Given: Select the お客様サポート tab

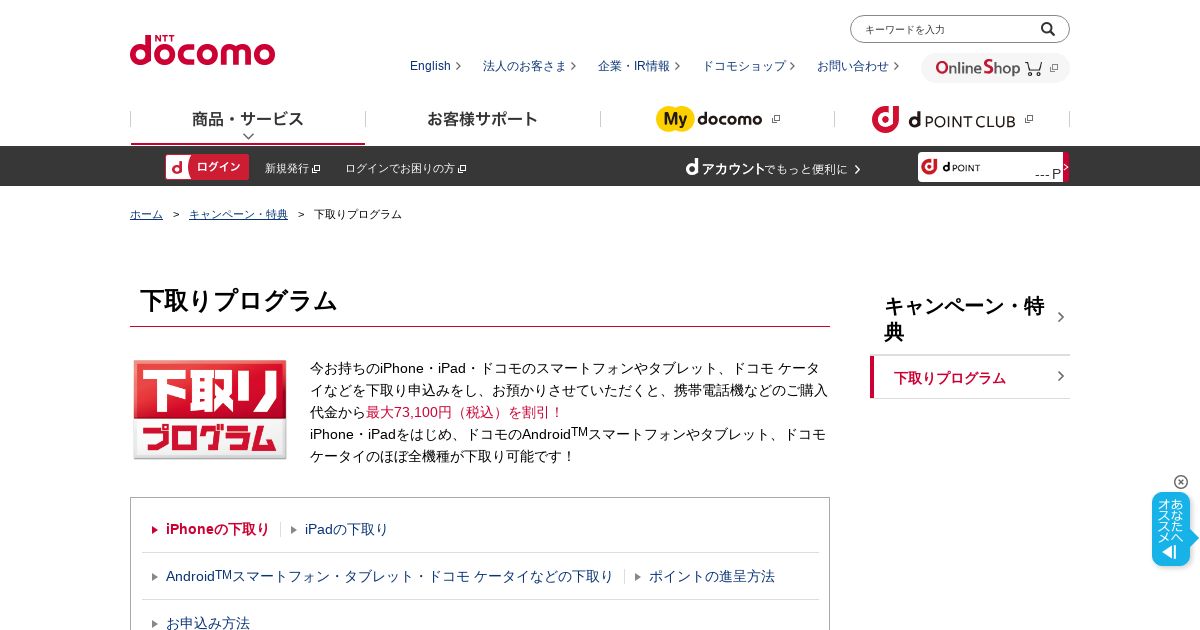Looking at the screenshot, I should coord(483,119).
